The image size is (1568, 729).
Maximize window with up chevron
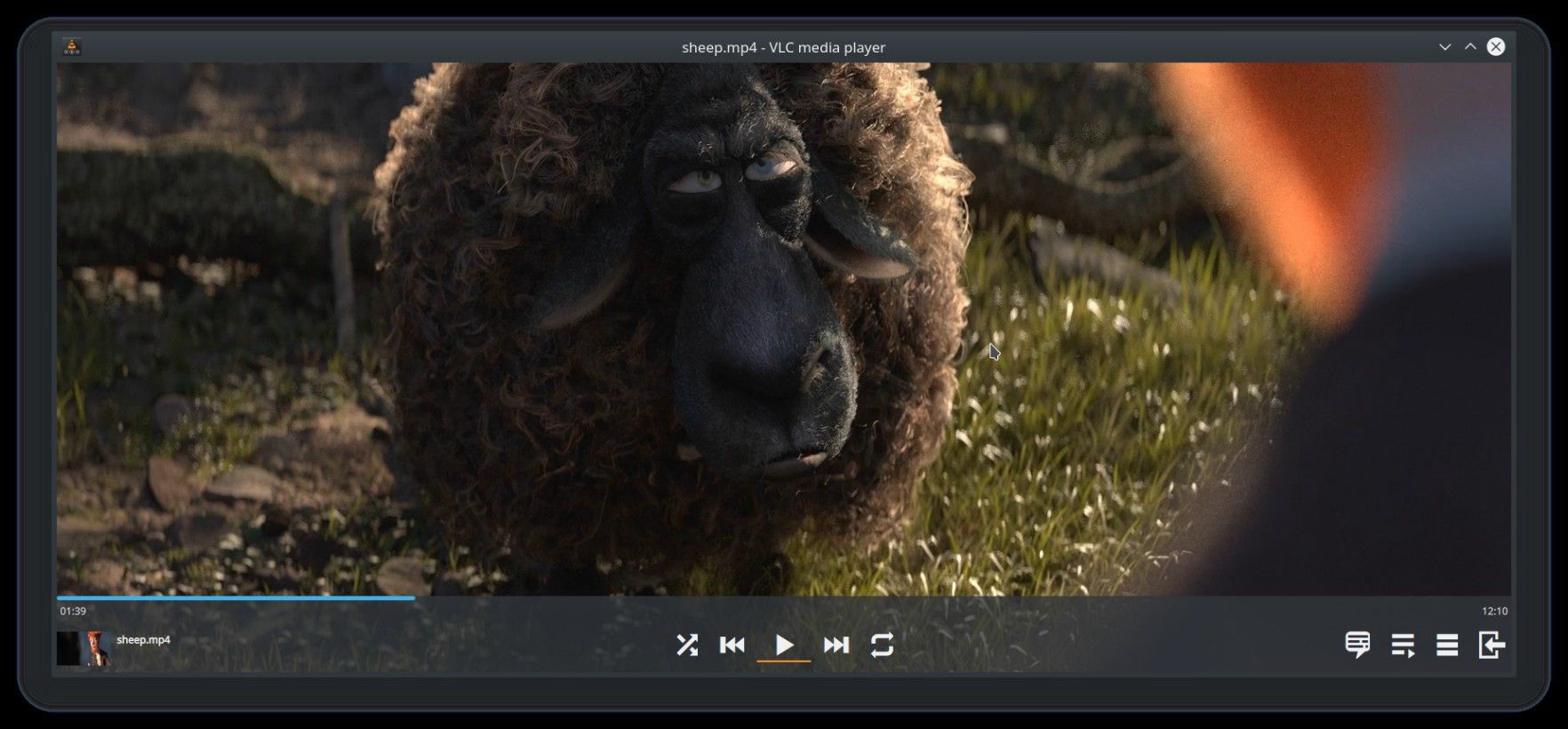click(1470, 47)
